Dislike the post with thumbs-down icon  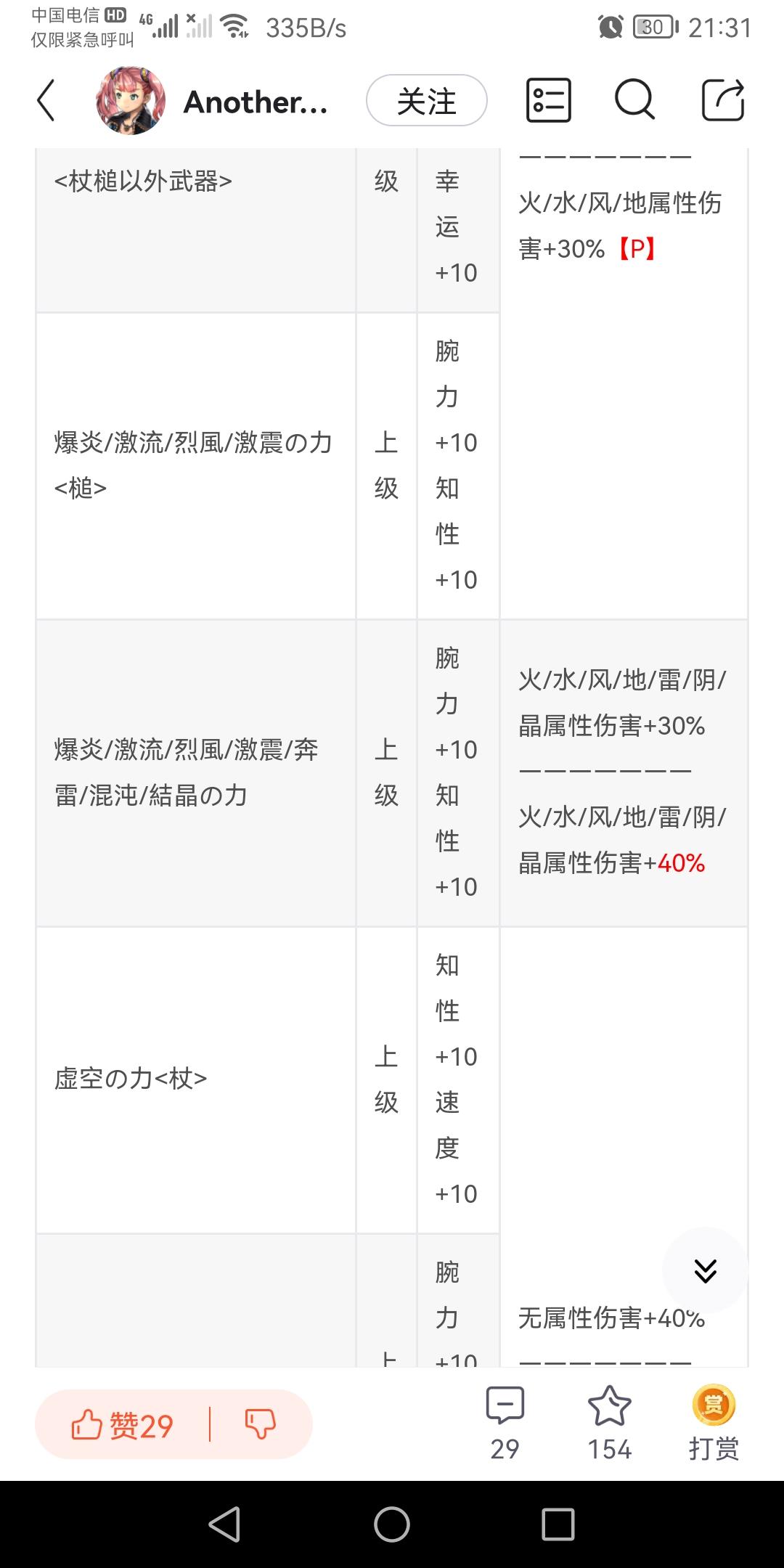[261, 1424]
